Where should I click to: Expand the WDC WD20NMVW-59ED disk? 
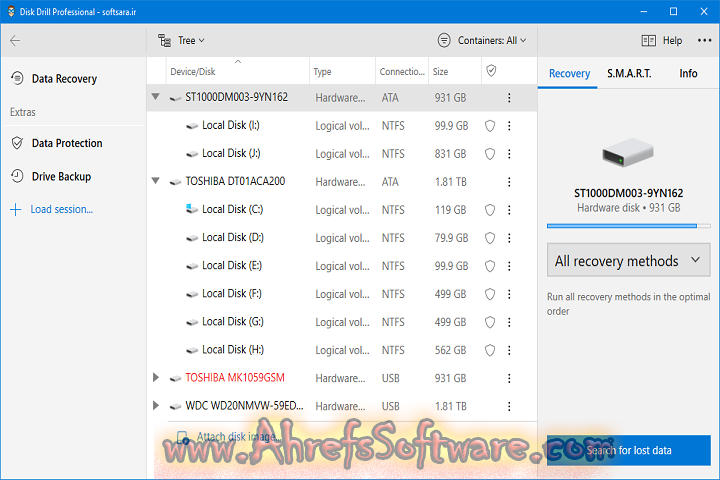tap(156, 406)
